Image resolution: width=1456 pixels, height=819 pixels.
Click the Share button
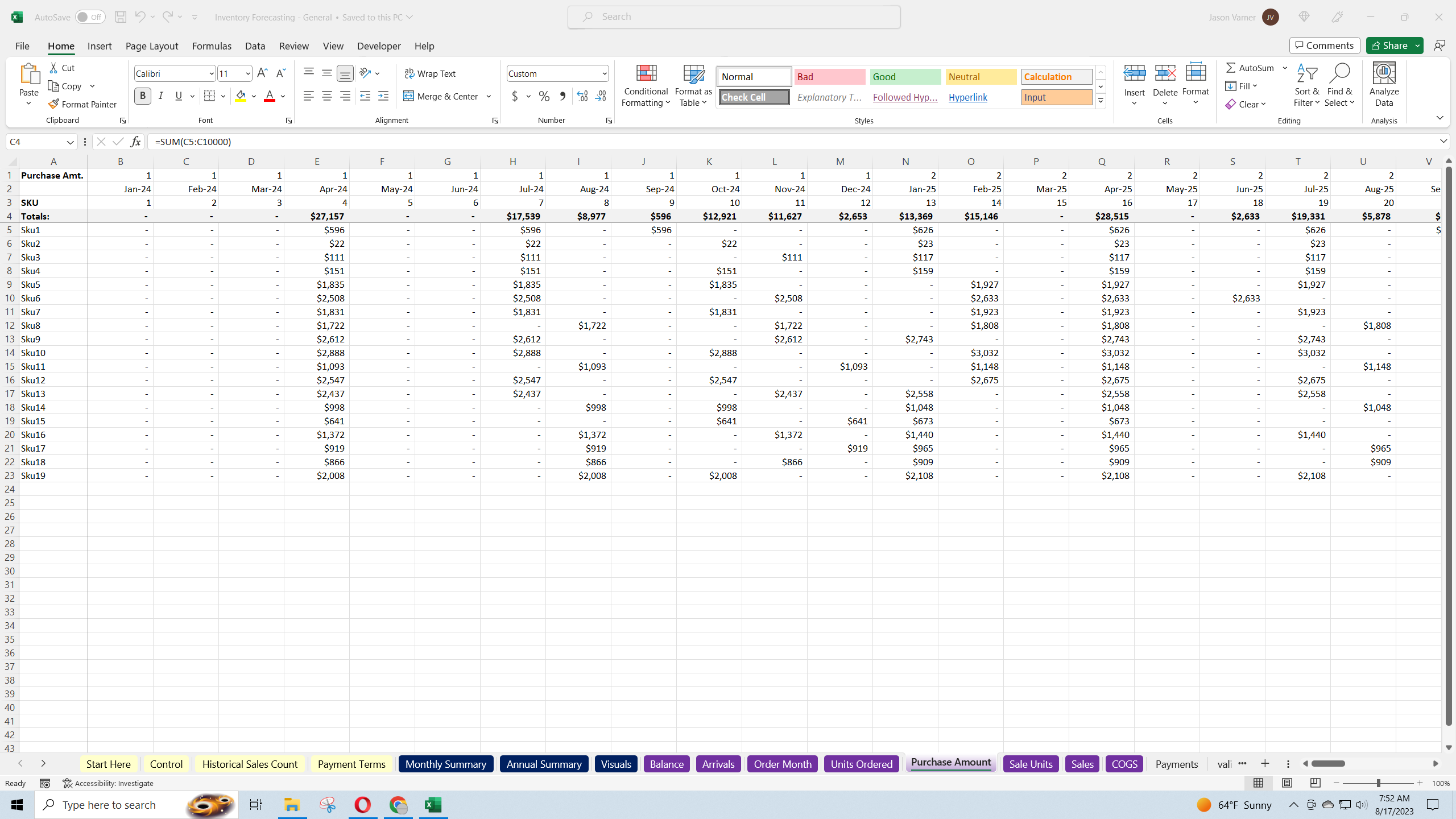click(1391, 45)
